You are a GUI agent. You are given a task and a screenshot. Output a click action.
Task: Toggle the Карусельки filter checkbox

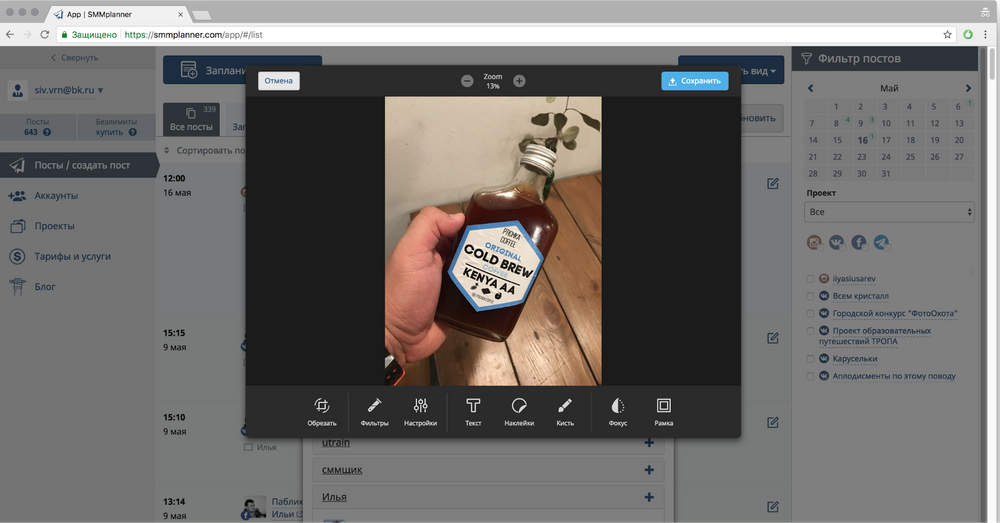point(811,359)
